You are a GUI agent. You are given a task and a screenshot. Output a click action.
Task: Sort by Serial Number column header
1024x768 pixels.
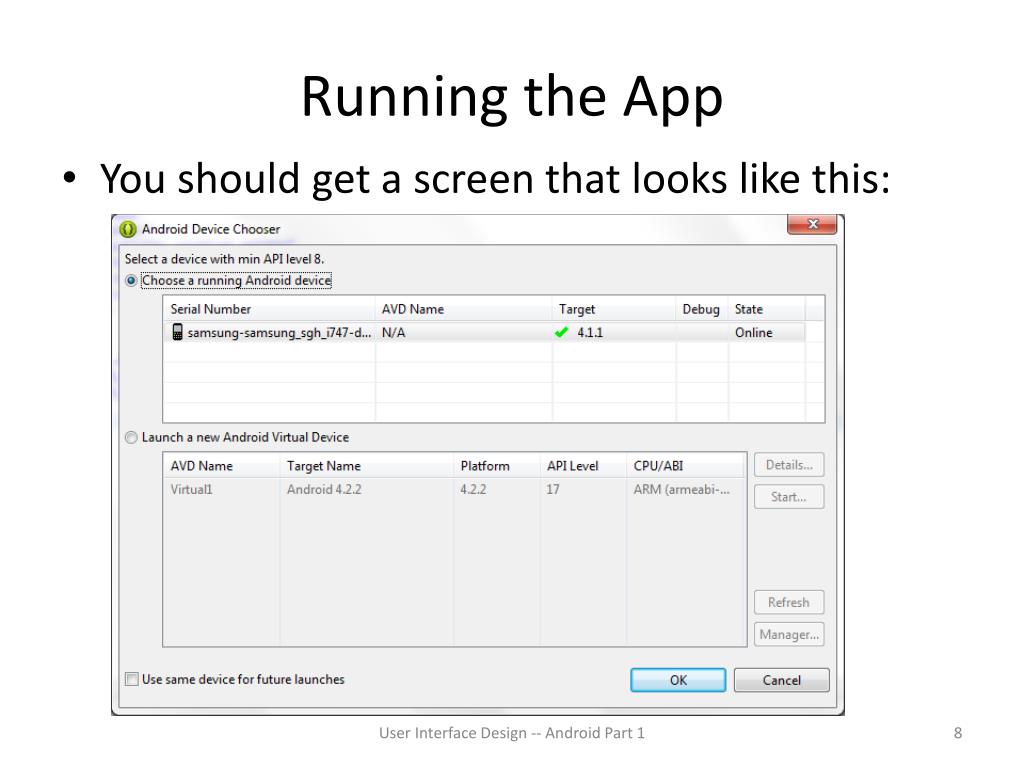tap(269, 309)
